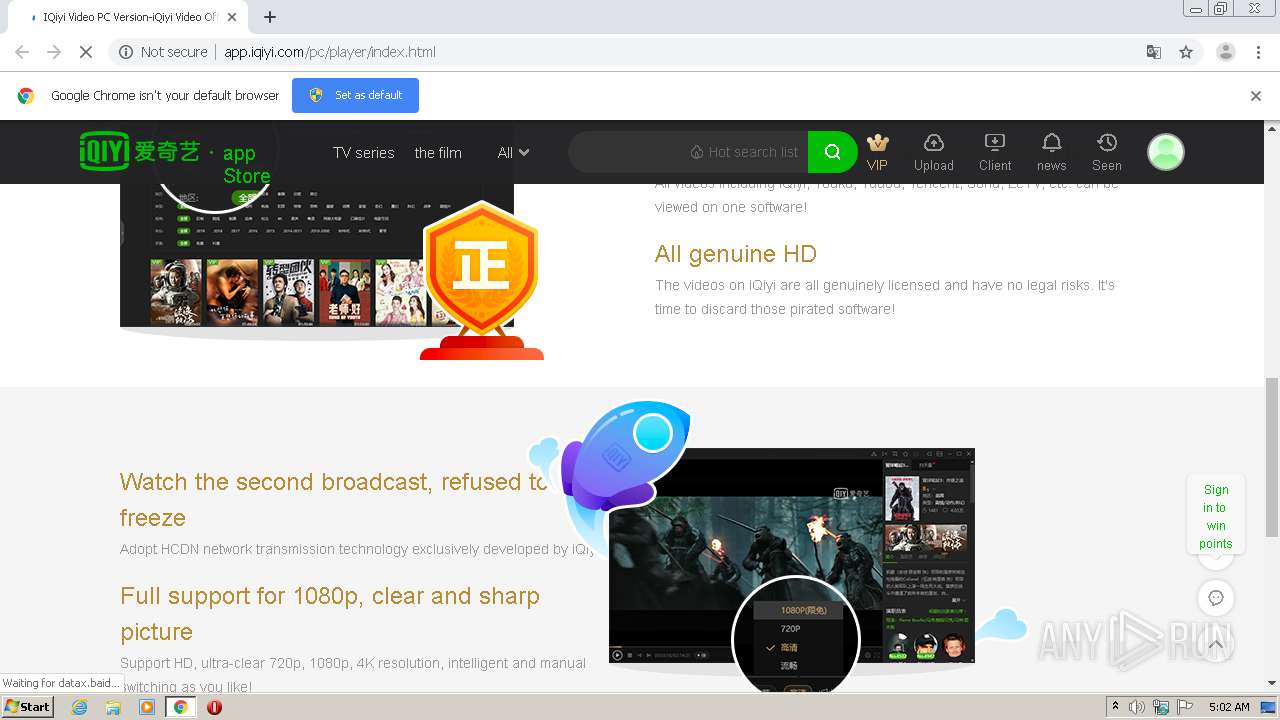Open Chrome profile icon
This screenshot has width=1280, height=720.
click(x=1225, y=52)
